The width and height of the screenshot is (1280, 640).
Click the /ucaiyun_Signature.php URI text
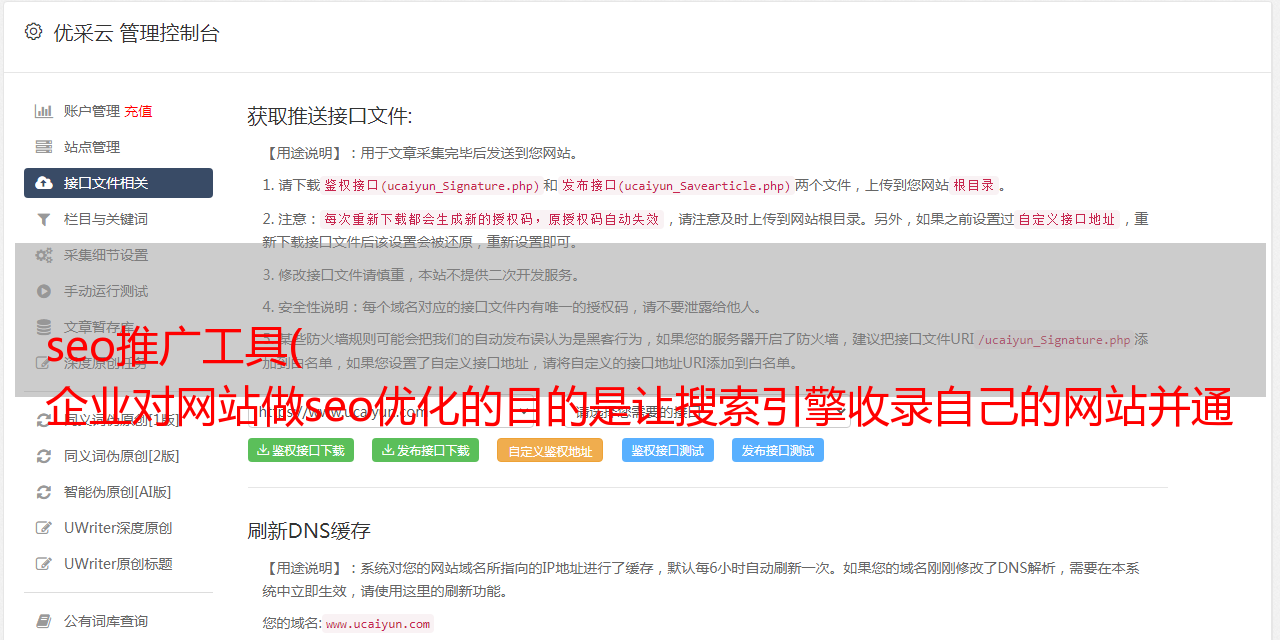point(1054,340)
